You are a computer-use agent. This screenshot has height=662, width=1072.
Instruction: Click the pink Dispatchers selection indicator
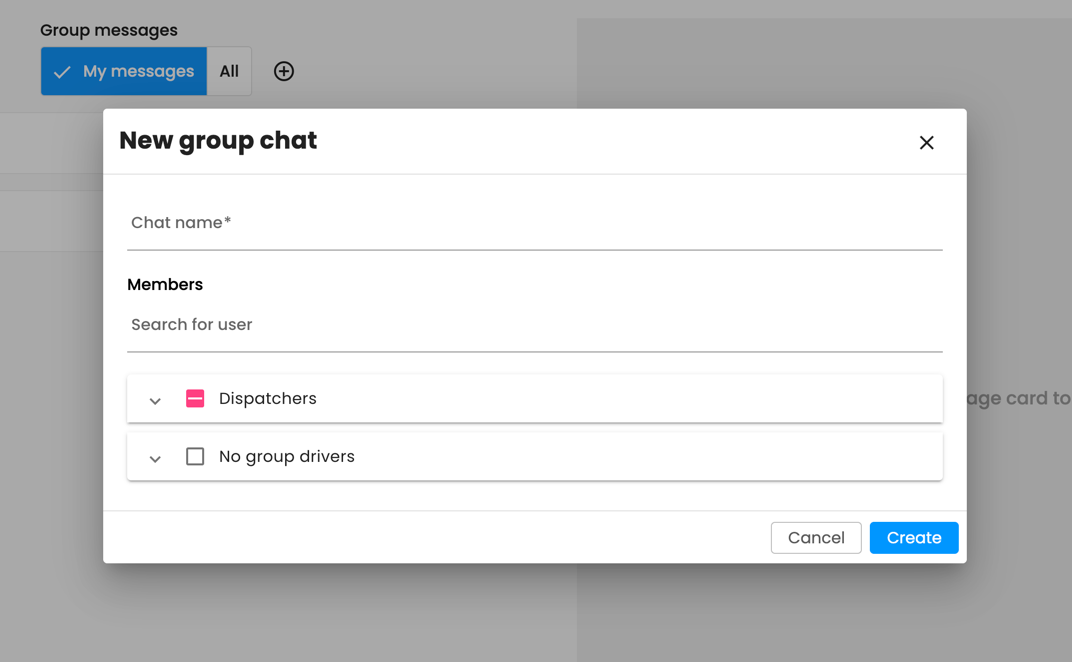(195, 398)
